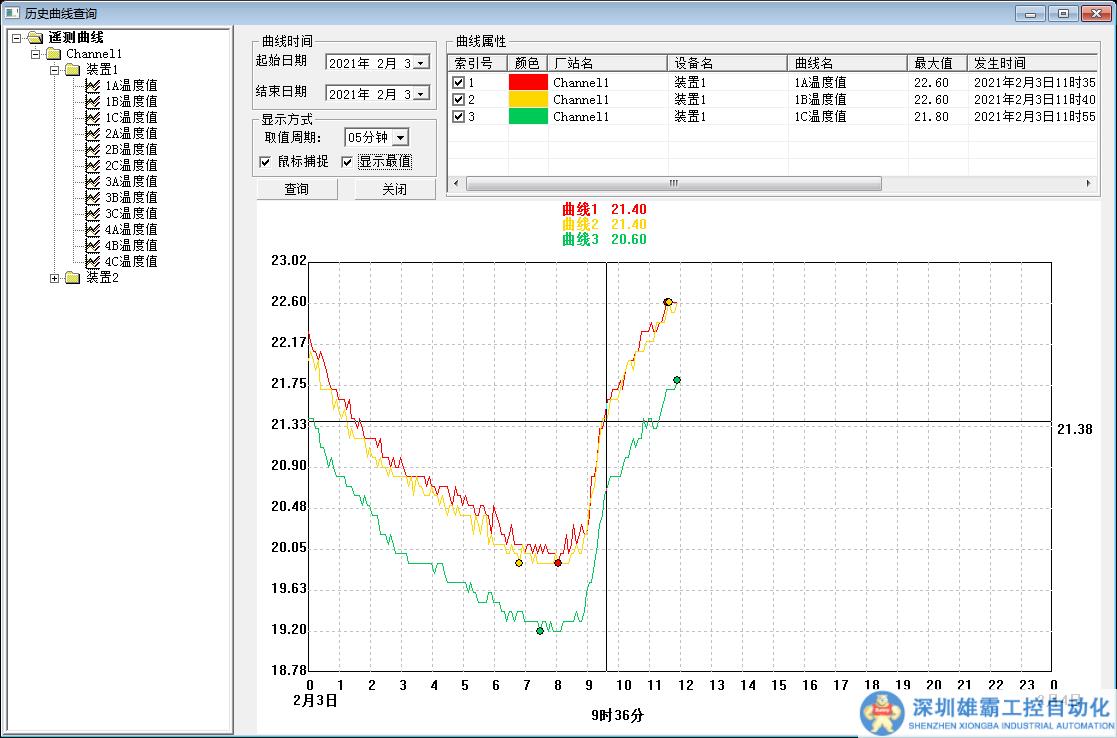Image resolution: width=1117 pixels, height=738 pixels.
Task: Click the 1A温度值 curve icon in tree
Action: [93, 86]
